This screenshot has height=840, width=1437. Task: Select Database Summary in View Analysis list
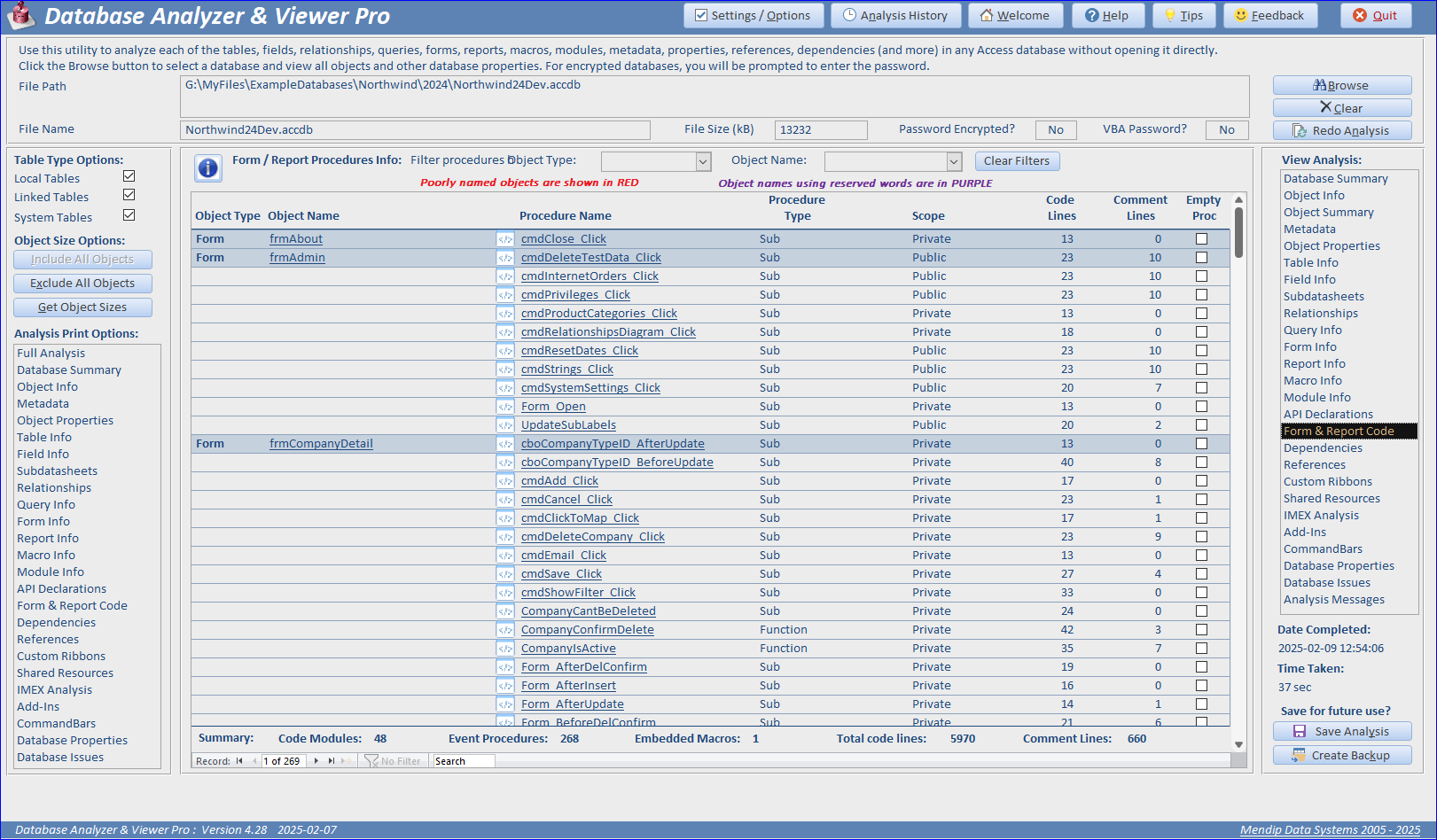pos(1336,179)
